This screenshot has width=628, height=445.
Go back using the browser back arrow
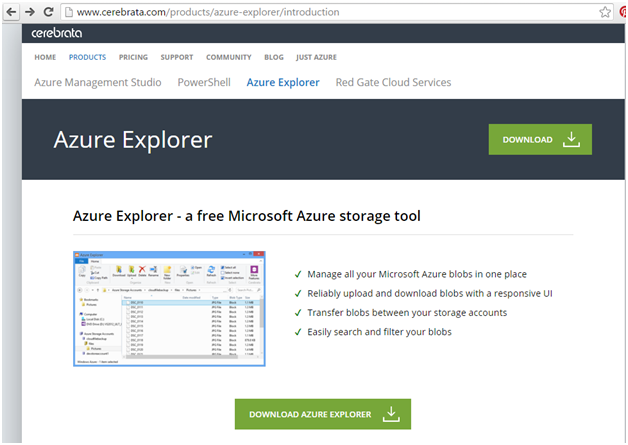click(x=11, y=12)
